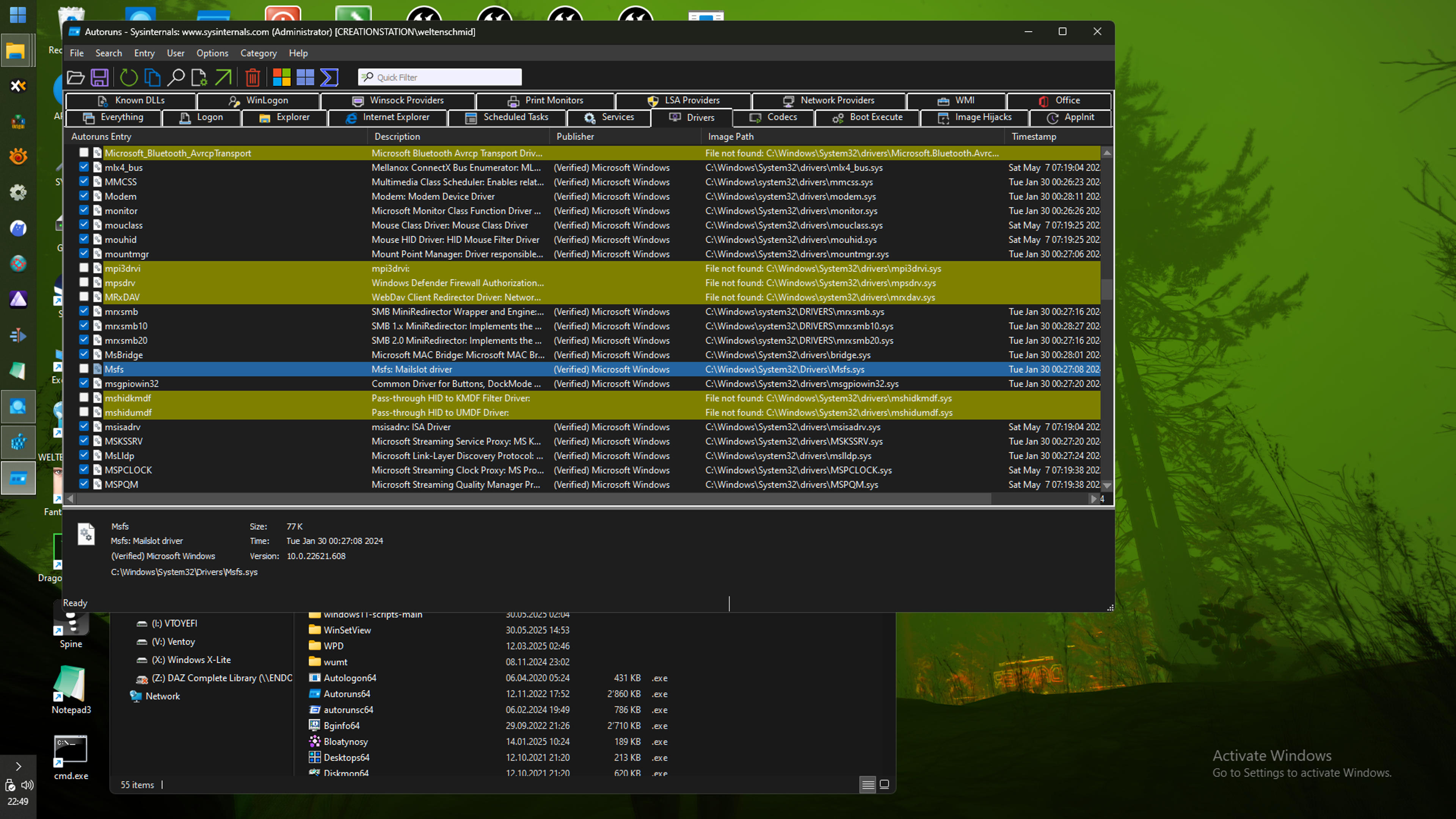Image resolution: width=1456 pixels, height=819 pixels.
Task: Click the magnifier Find icon in toolbar
Action: tap(176, 77)
